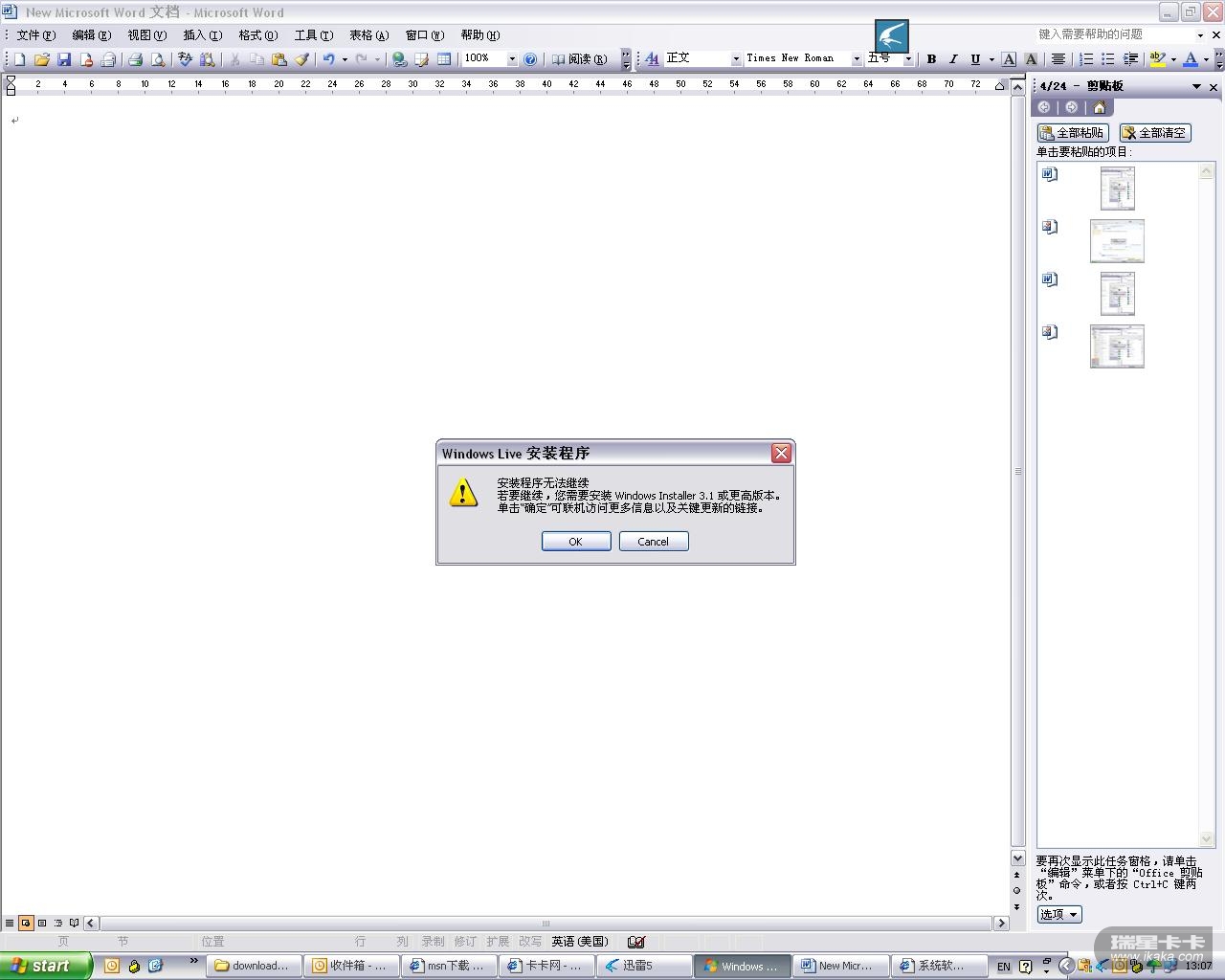
Task: Open the 编辑 (Edit) menu
Action: (x=92, y=35)
